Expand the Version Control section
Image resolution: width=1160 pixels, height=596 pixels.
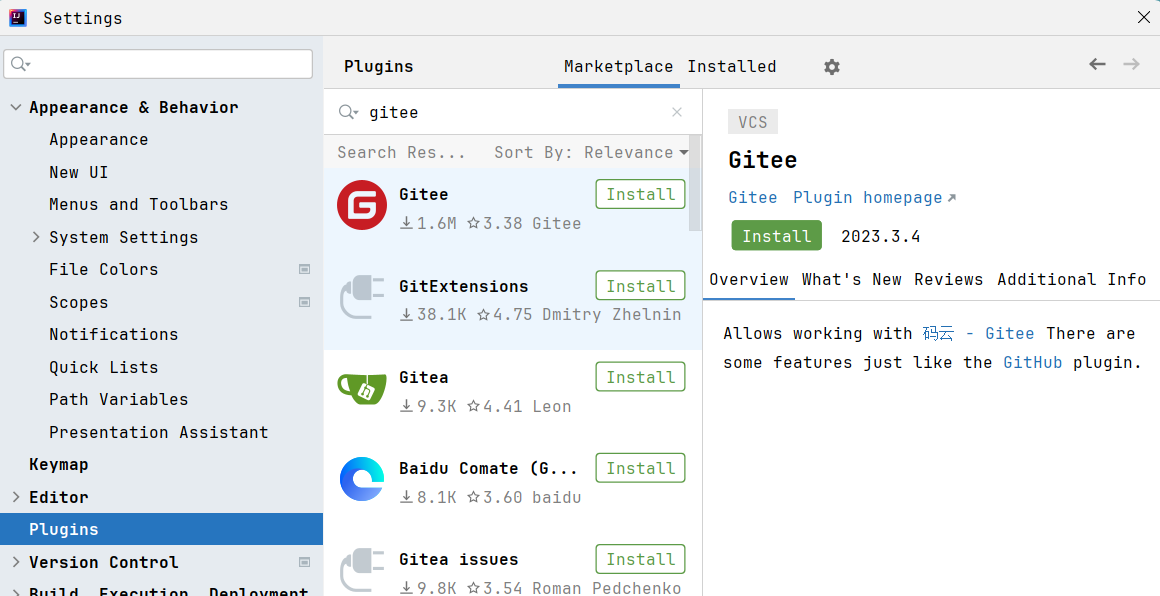click(16, 562)
